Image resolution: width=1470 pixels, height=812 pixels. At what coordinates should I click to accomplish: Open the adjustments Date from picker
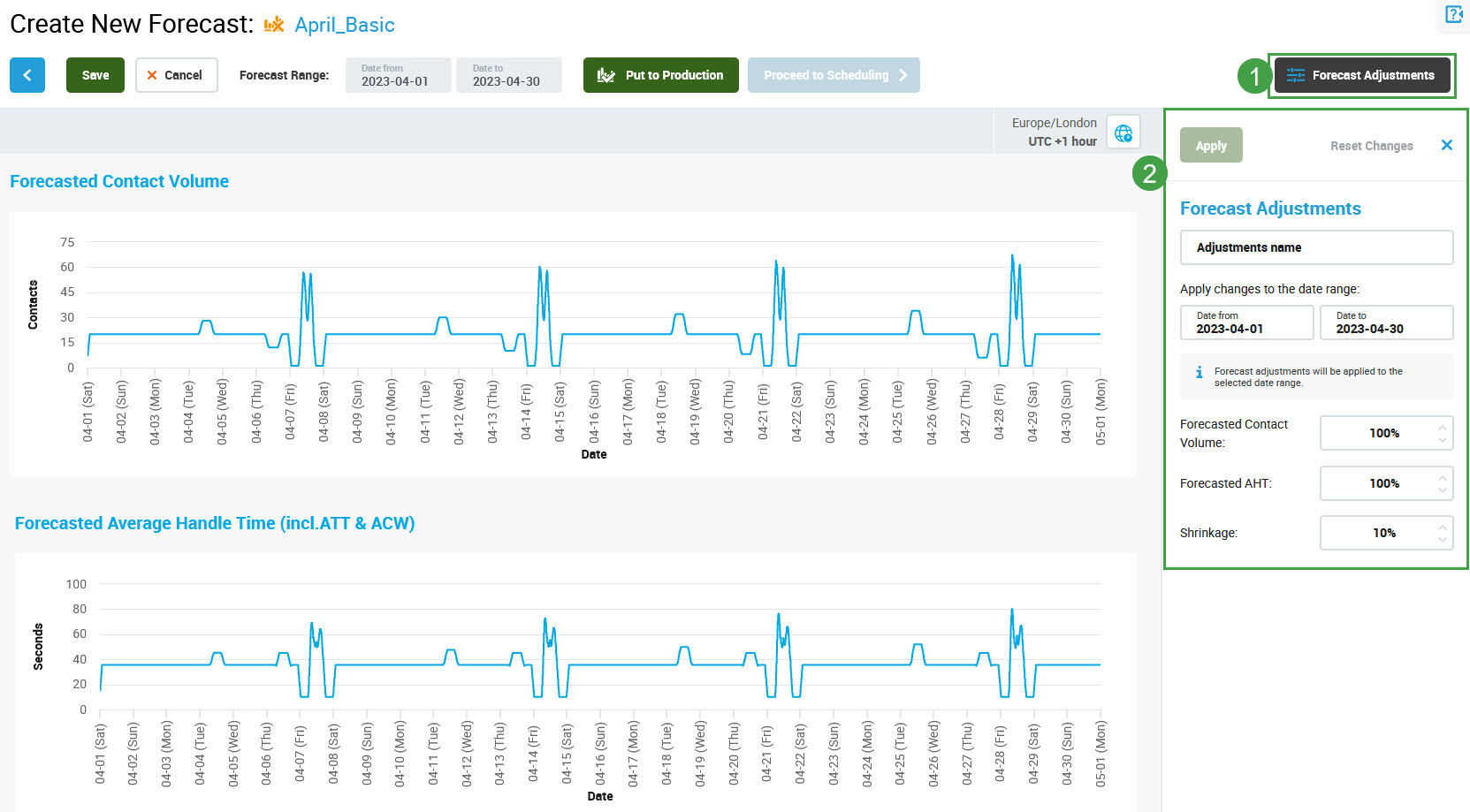point(1246,323)
